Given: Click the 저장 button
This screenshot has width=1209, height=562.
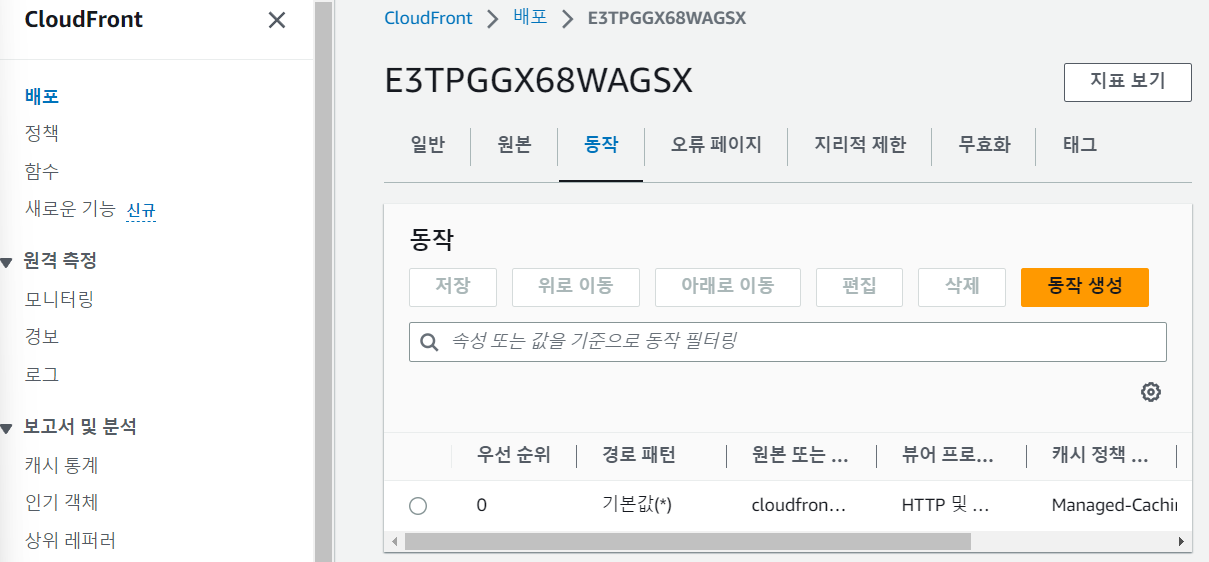Looking at the screenshot, I should point(453,287).
